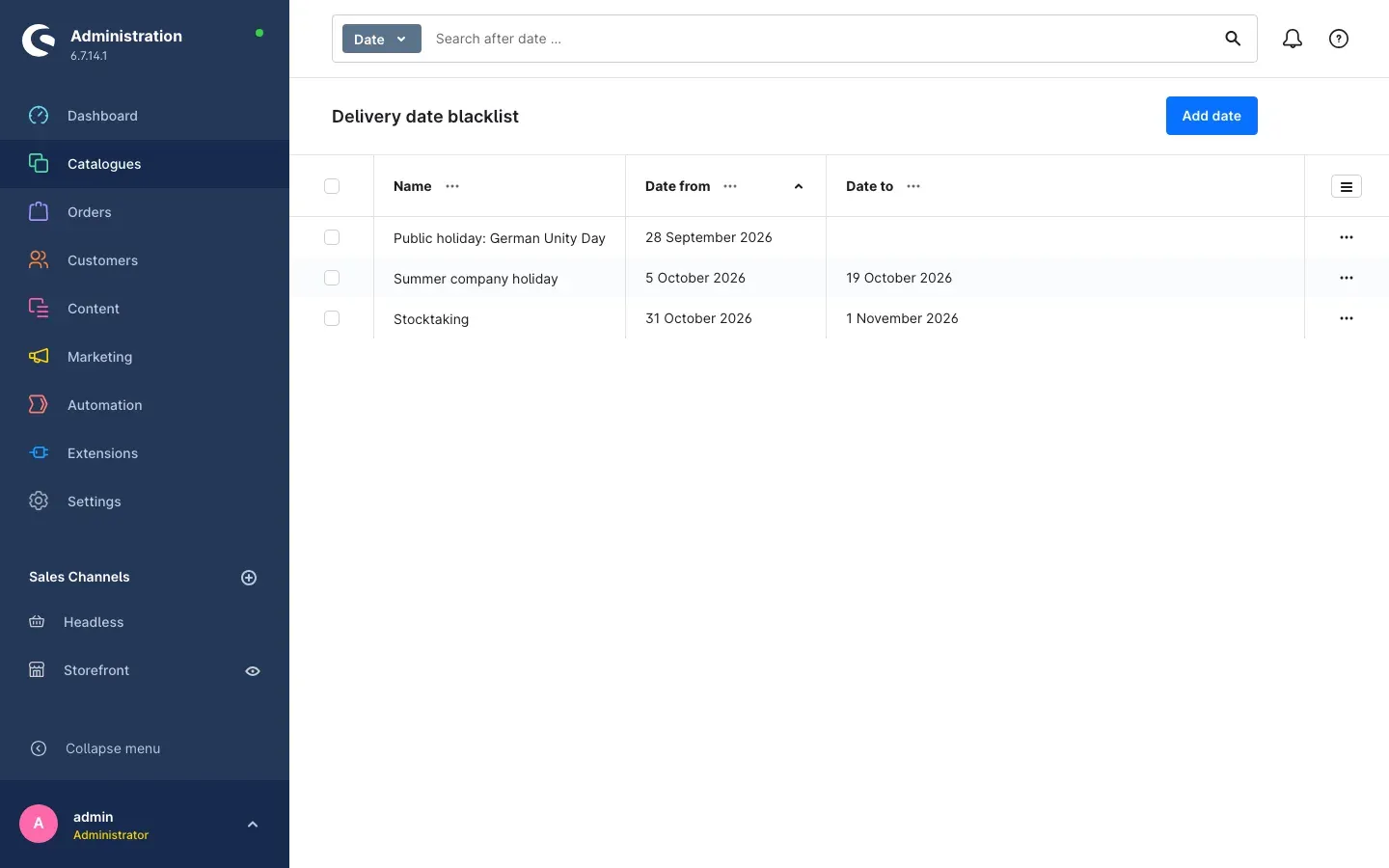Sort by the Date from column arrow
Screen dimensions: 1389x868
[x=799, y=186]
